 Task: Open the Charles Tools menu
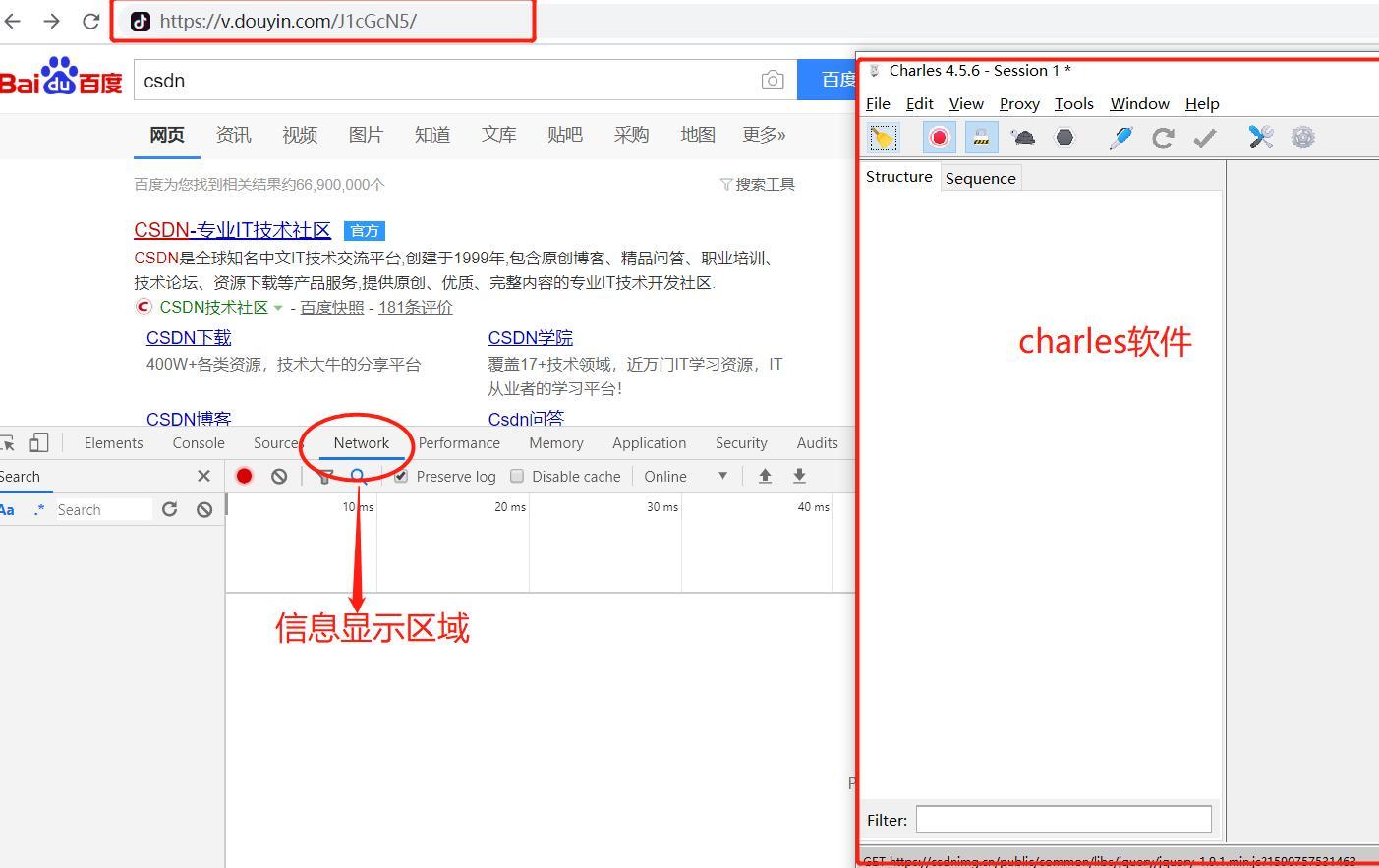(1074, 103)
